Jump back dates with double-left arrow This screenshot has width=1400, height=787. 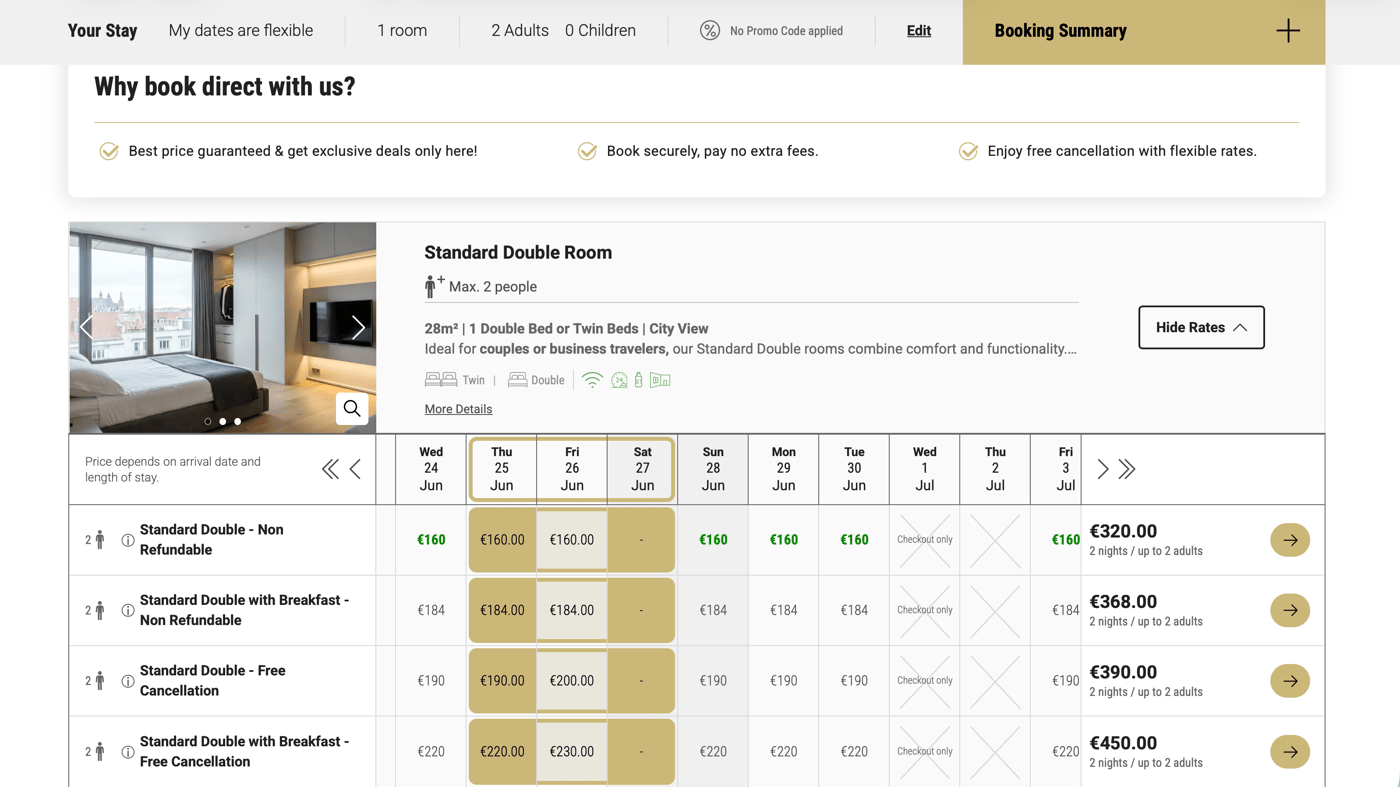330,469
